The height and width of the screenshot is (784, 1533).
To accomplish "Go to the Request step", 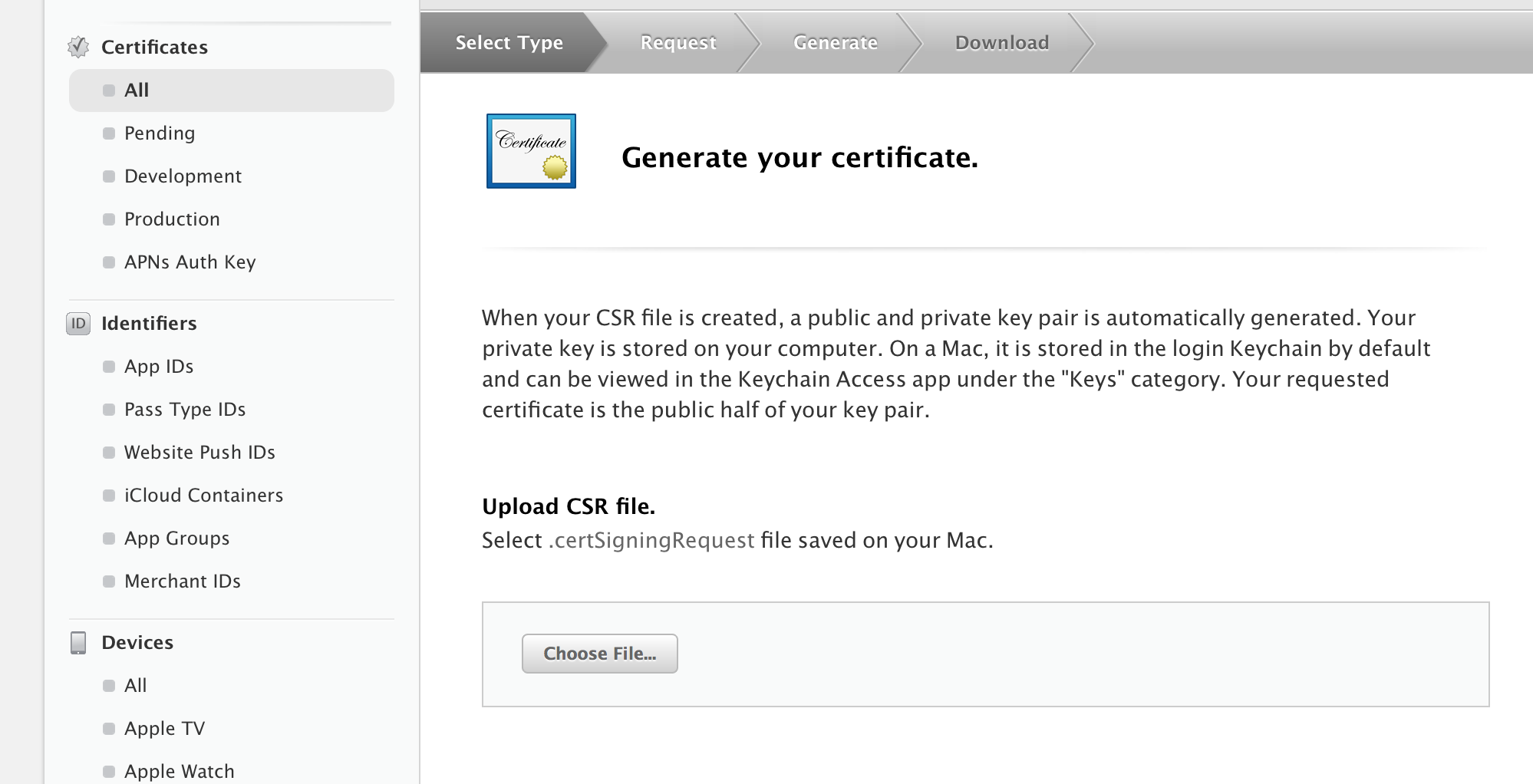I will click(678, 43).
